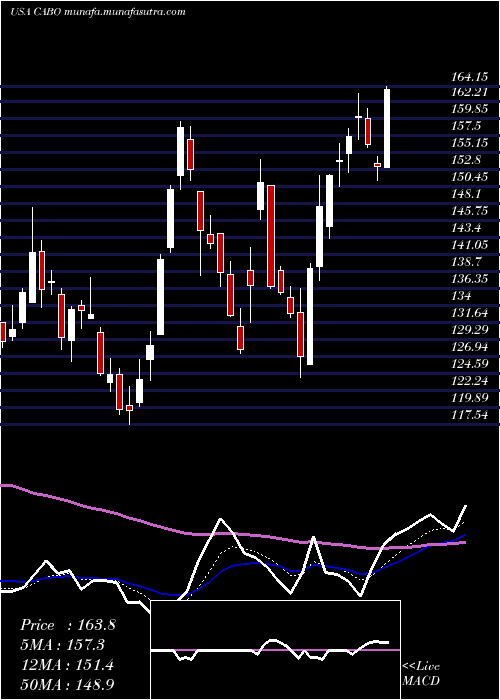Click the 159.85 price axis label
The height and width of the screenshot is (700, 500).
pyautogui.click(x=469, y=109)
